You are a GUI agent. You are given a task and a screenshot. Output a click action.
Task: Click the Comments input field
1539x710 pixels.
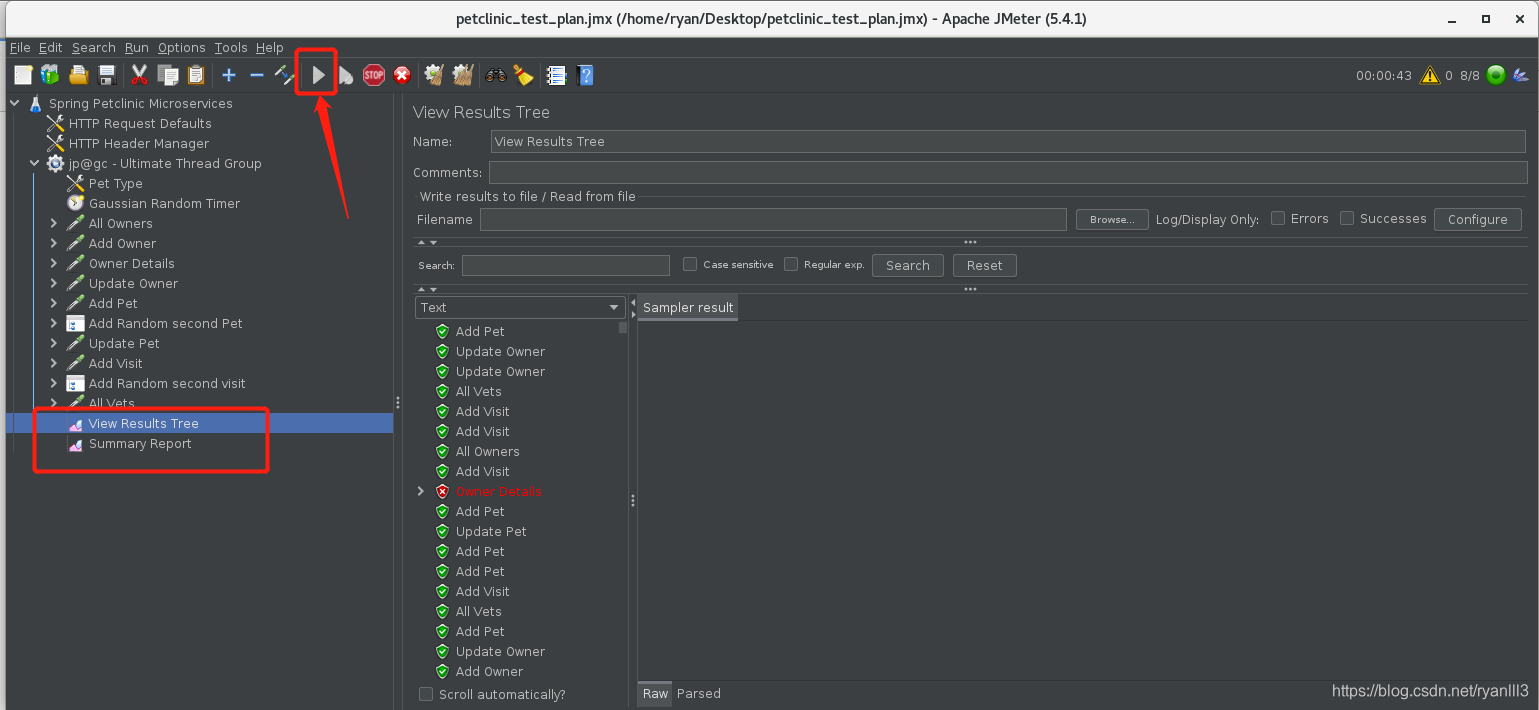pyautogui.click(x=1008, y=172)
